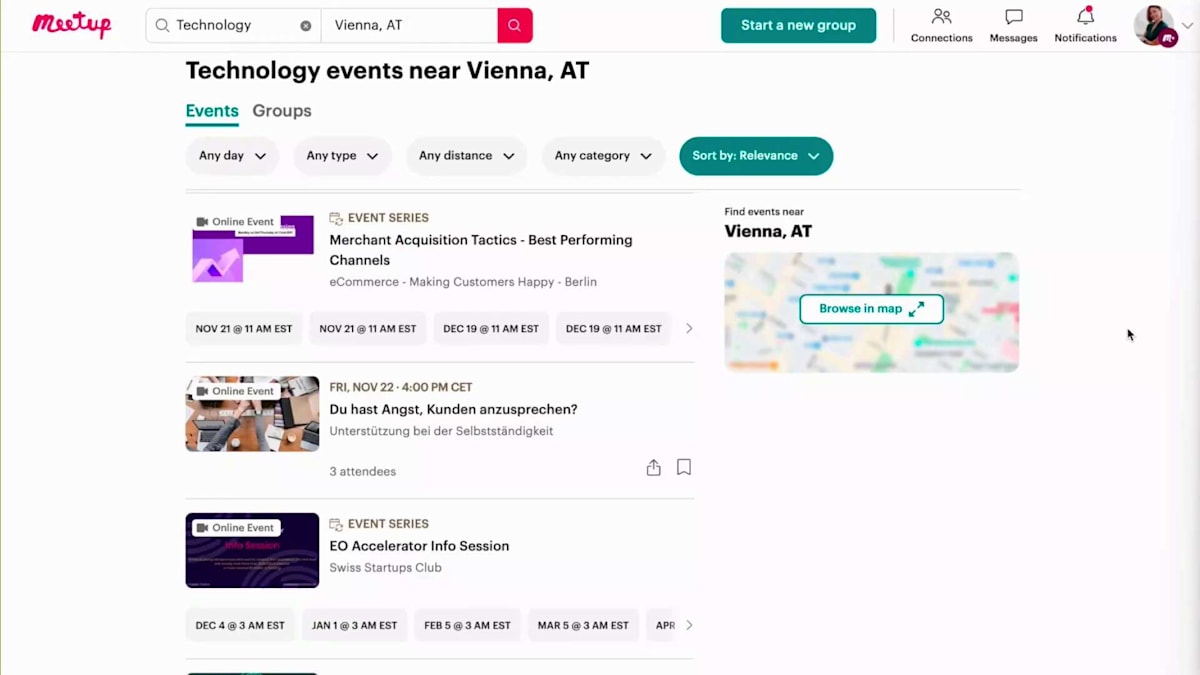
Task: Open the Swiss Startups Club group name
Action: click(385, 568)
